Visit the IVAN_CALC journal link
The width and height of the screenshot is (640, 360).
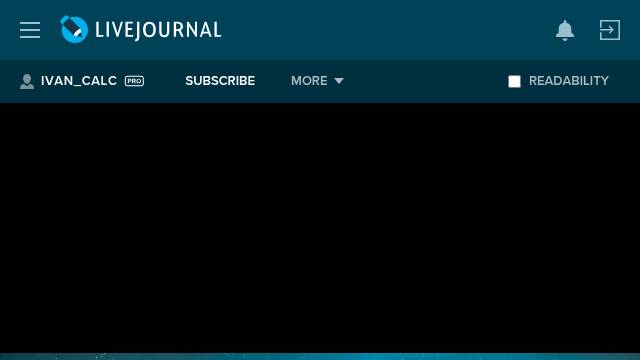79,81
